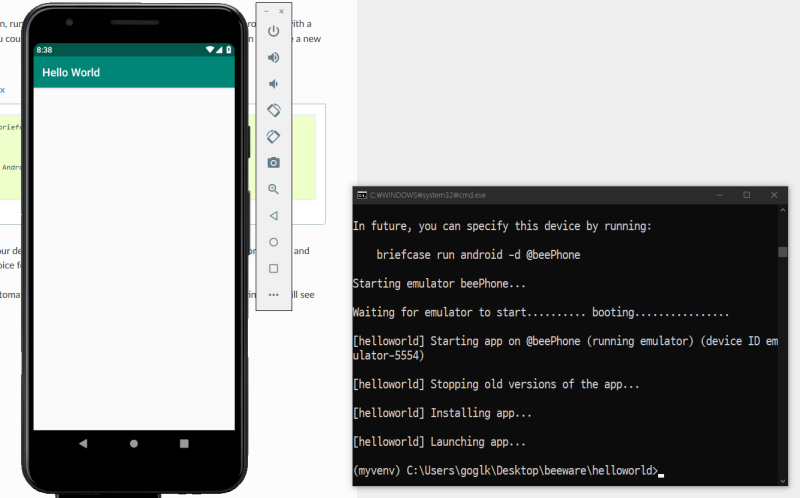The width and height of the screenshot is (800, 498).
Task: Click the cmd window scrollbar thumb
Action: tap(782, 252)
